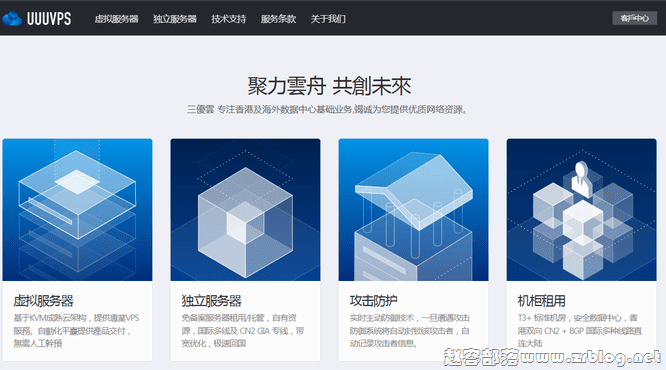Open the 关于我们 navigation item

pyautogui.click(x=328, y=19)
